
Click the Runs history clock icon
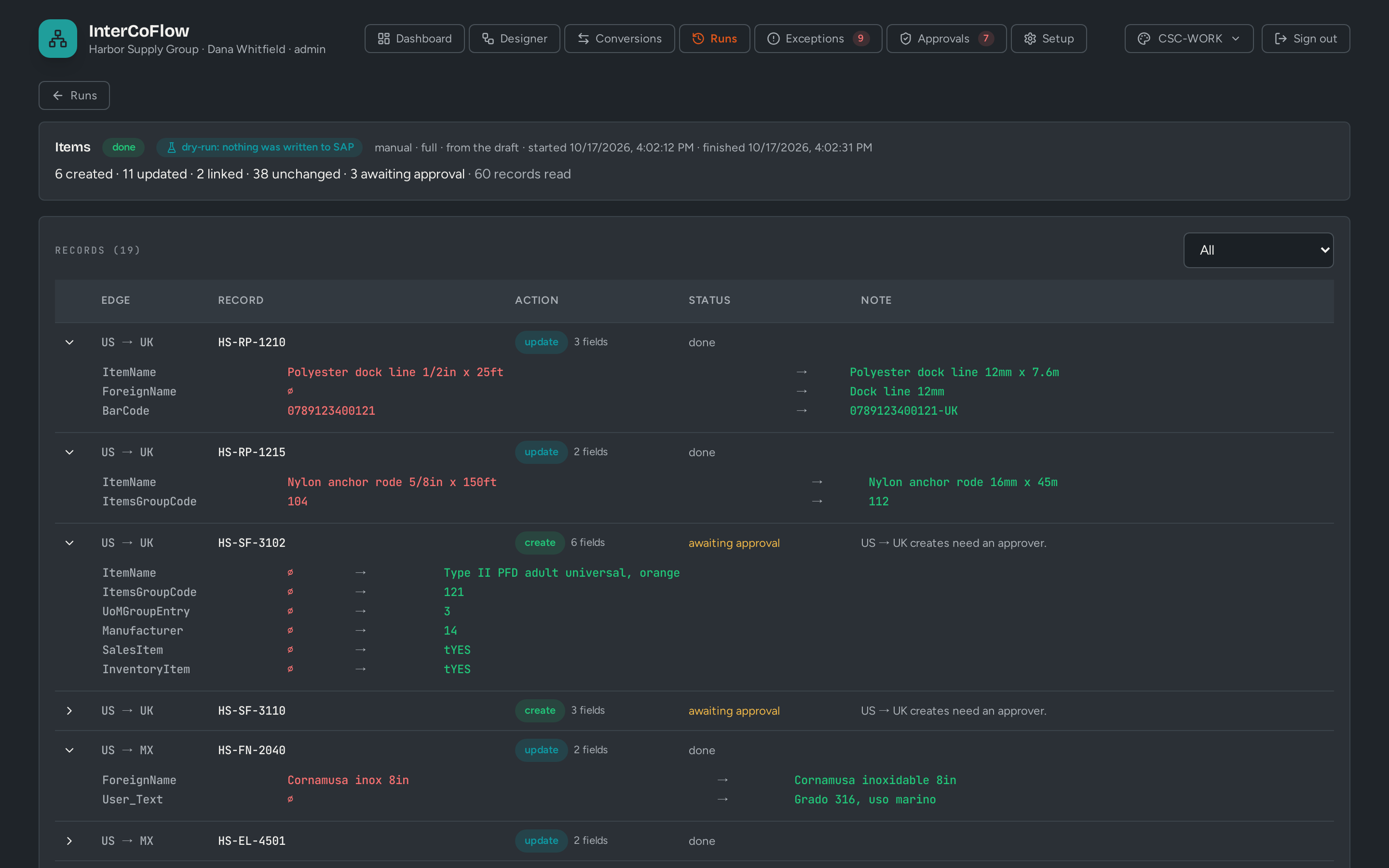698,39
